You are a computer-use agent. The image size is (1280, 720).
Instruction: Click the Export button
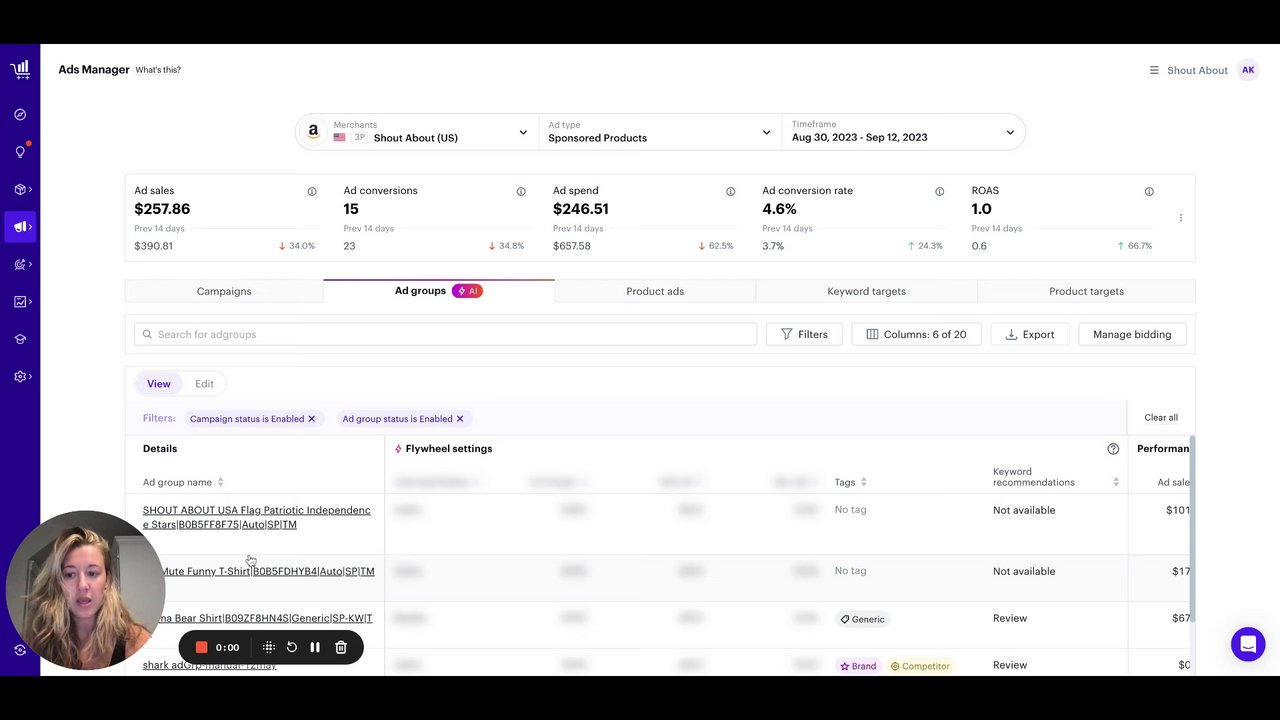click(x=1029, y=334)
